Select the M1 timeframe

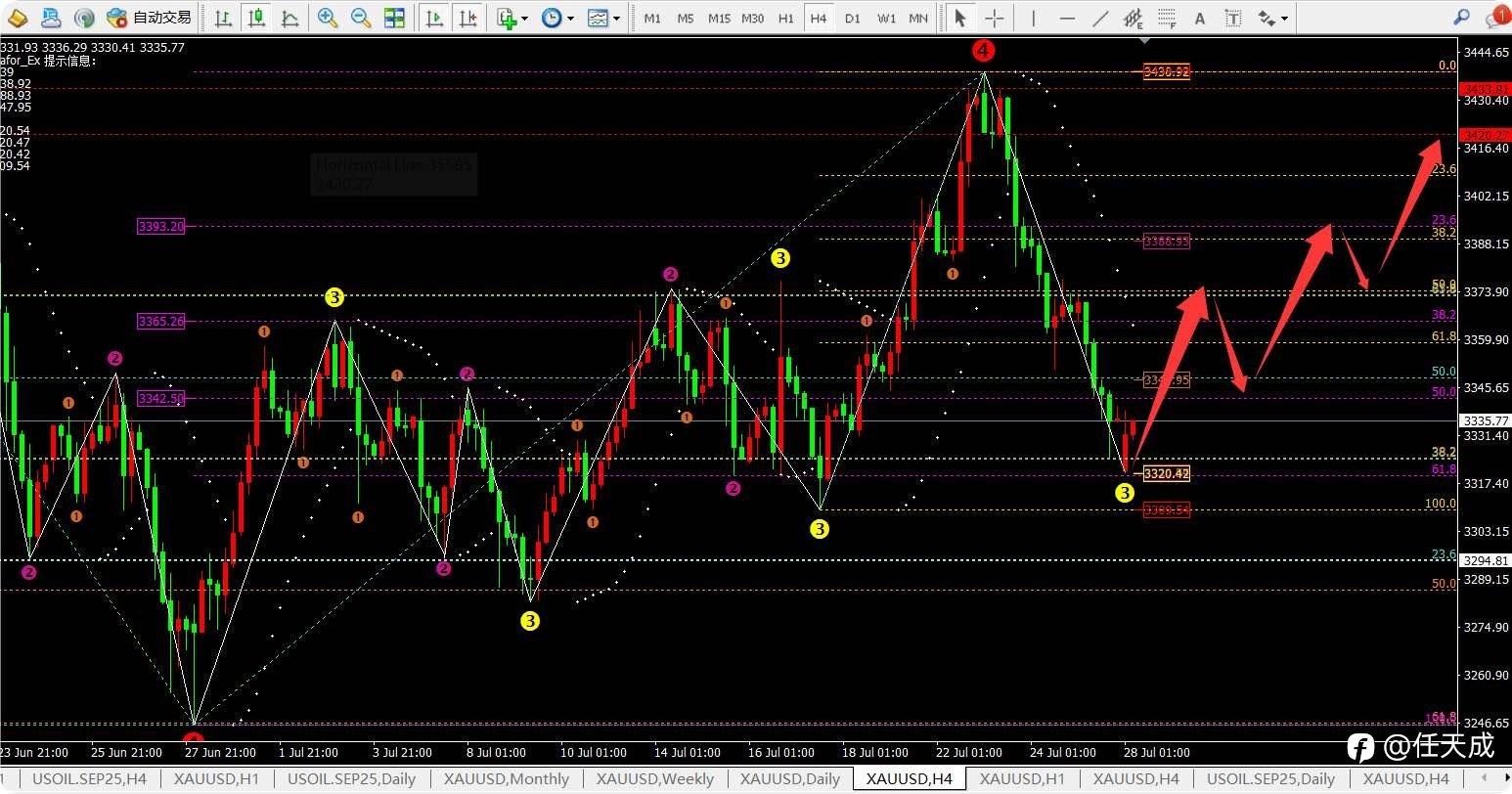pos(652,18)
